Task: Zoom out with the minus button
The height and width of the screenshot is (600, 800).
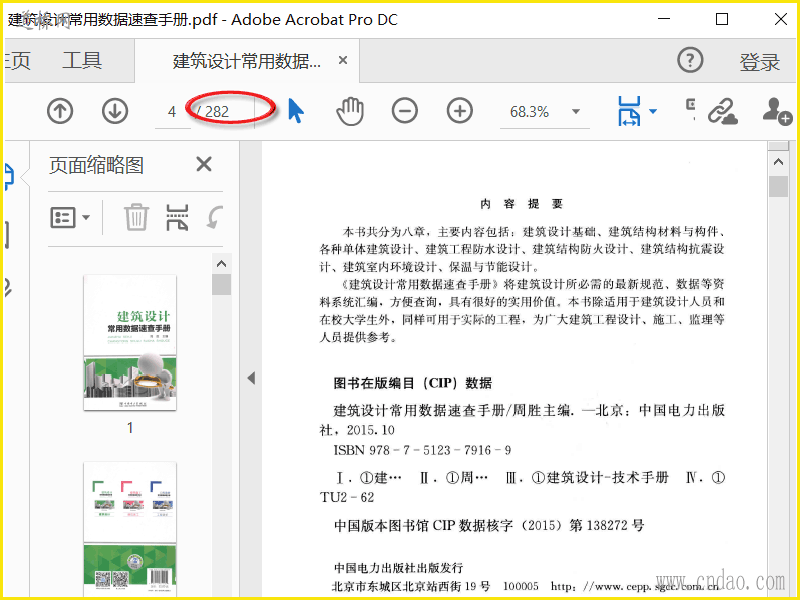Action: [405, 111]
